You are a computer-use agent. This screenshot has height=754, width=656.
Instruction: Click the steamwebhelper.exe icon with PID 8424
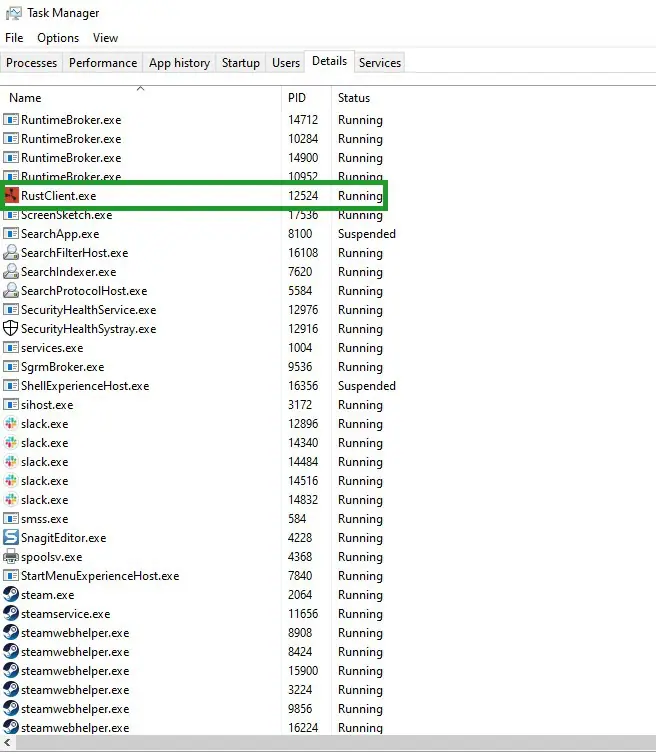[x=11, y=651]
